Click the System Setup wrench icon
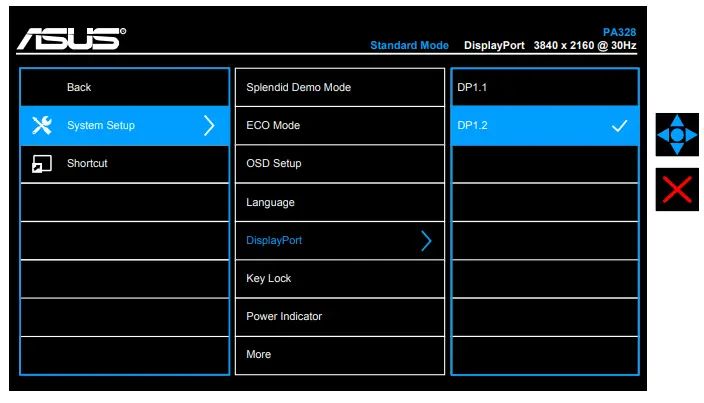The image size is (704, 403). pos(42,125)
